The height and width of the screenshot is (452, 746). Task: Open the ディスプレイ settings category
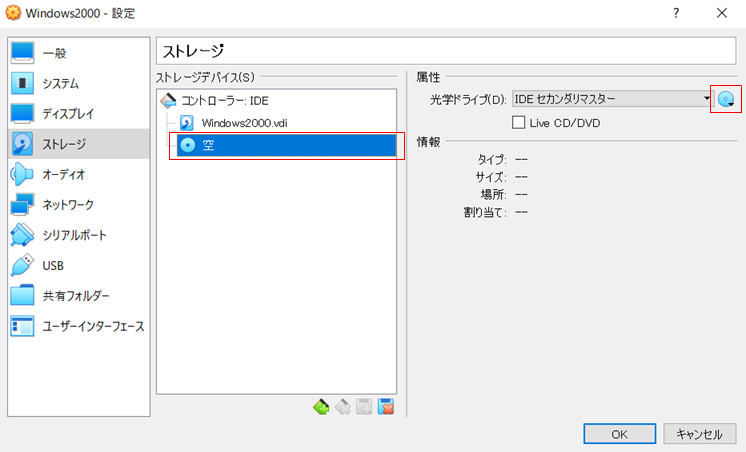(79, 113)
